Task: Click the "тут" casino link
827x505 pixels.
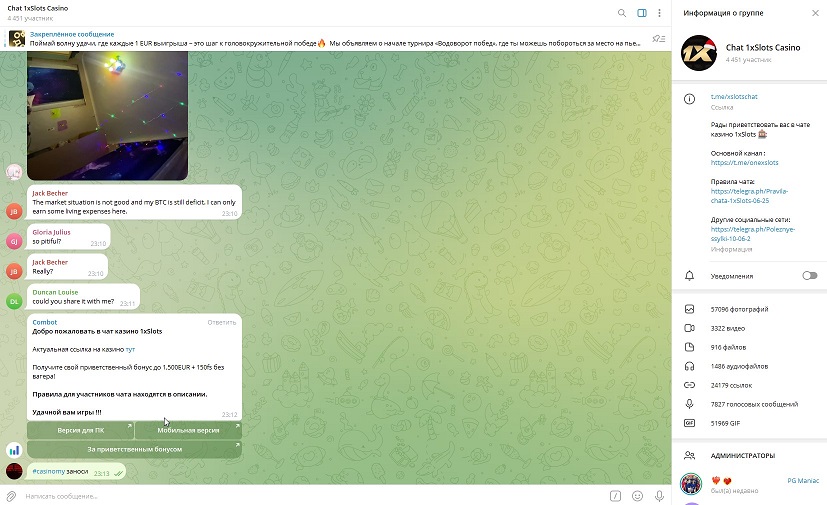Action: pyautogui.click(x=130, y=349)
